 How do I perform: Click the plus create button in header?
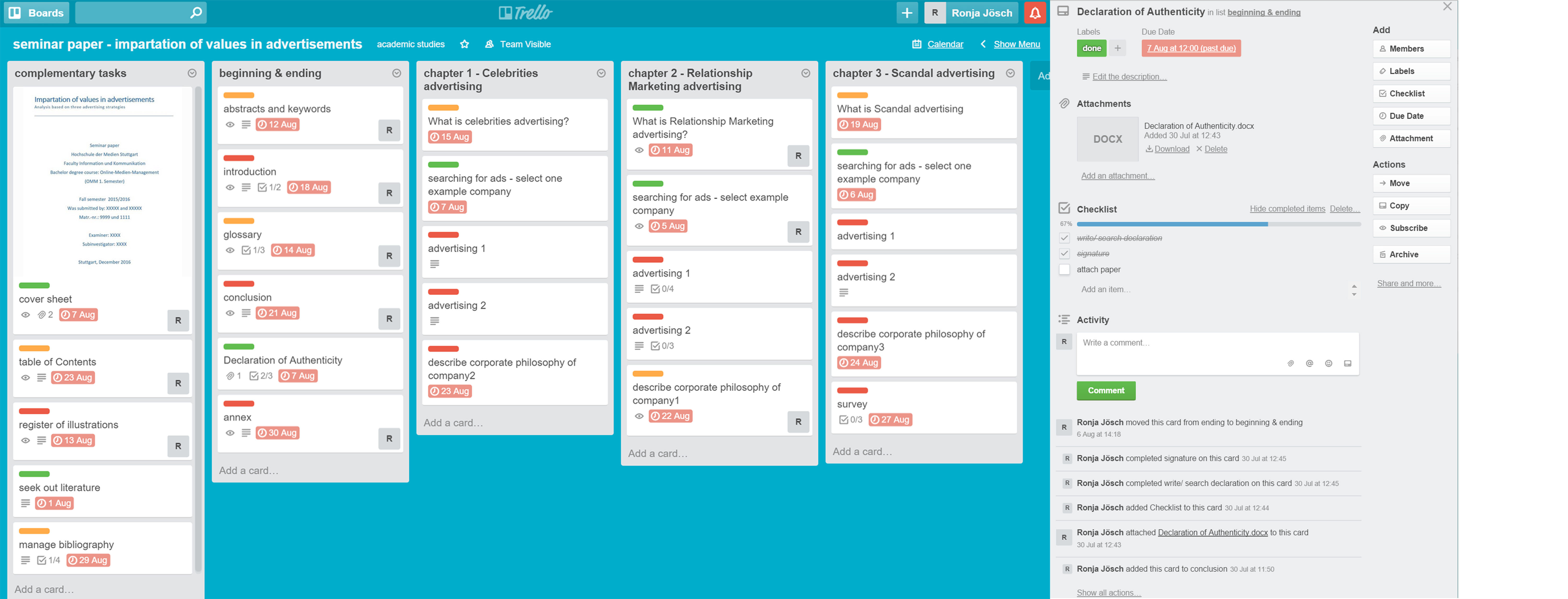[x=907, y=13]
